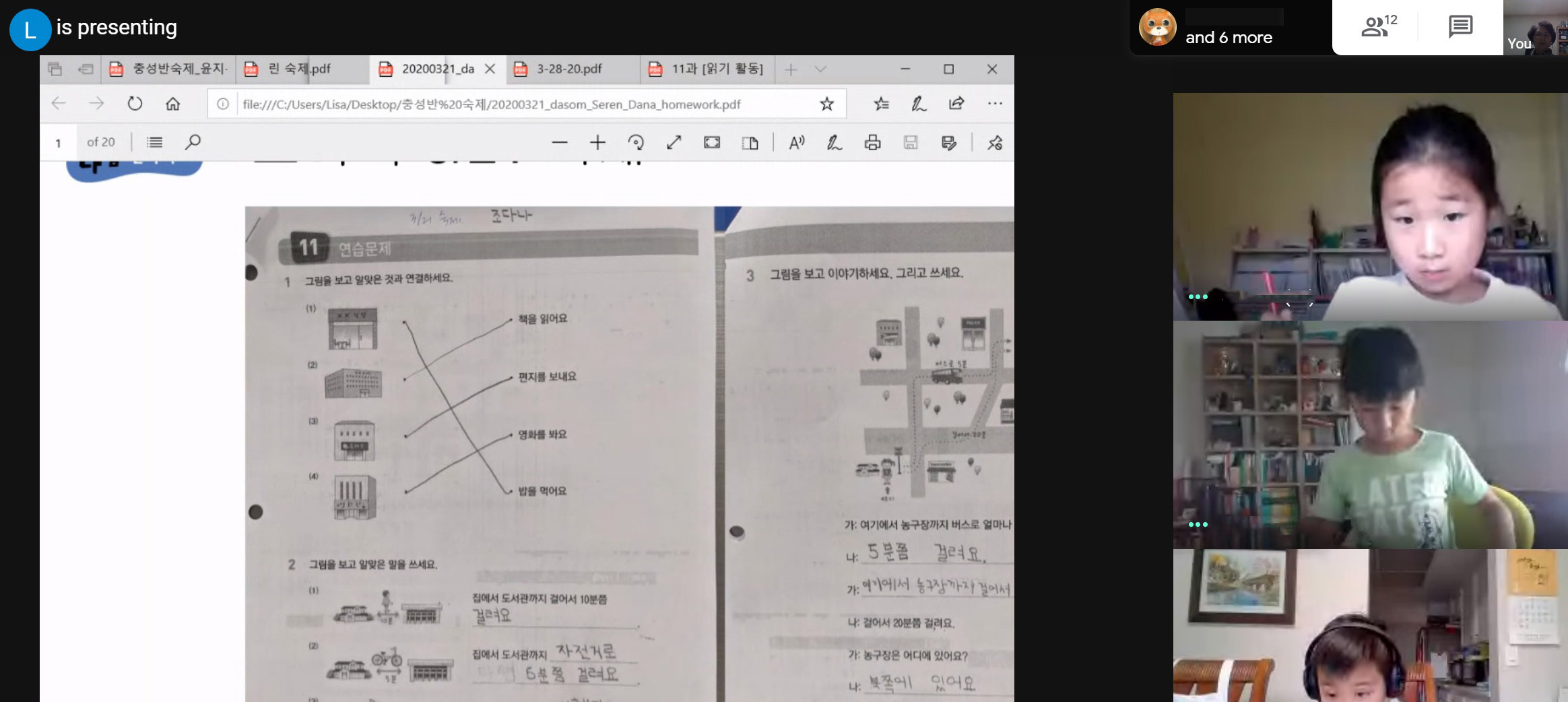Click the PDF search magnifier icon

pos(193,142)
